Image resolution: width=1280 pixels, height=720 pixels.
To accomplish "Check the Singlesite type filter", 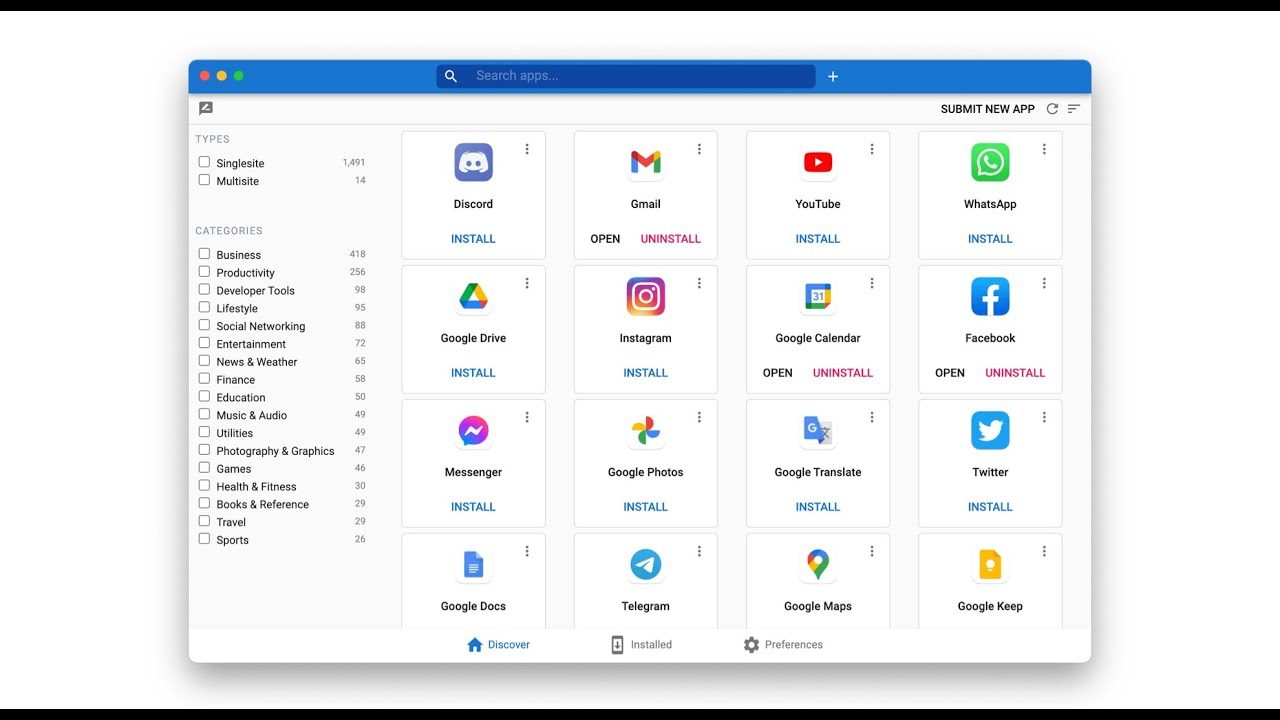I will click(x=204, y=162).
